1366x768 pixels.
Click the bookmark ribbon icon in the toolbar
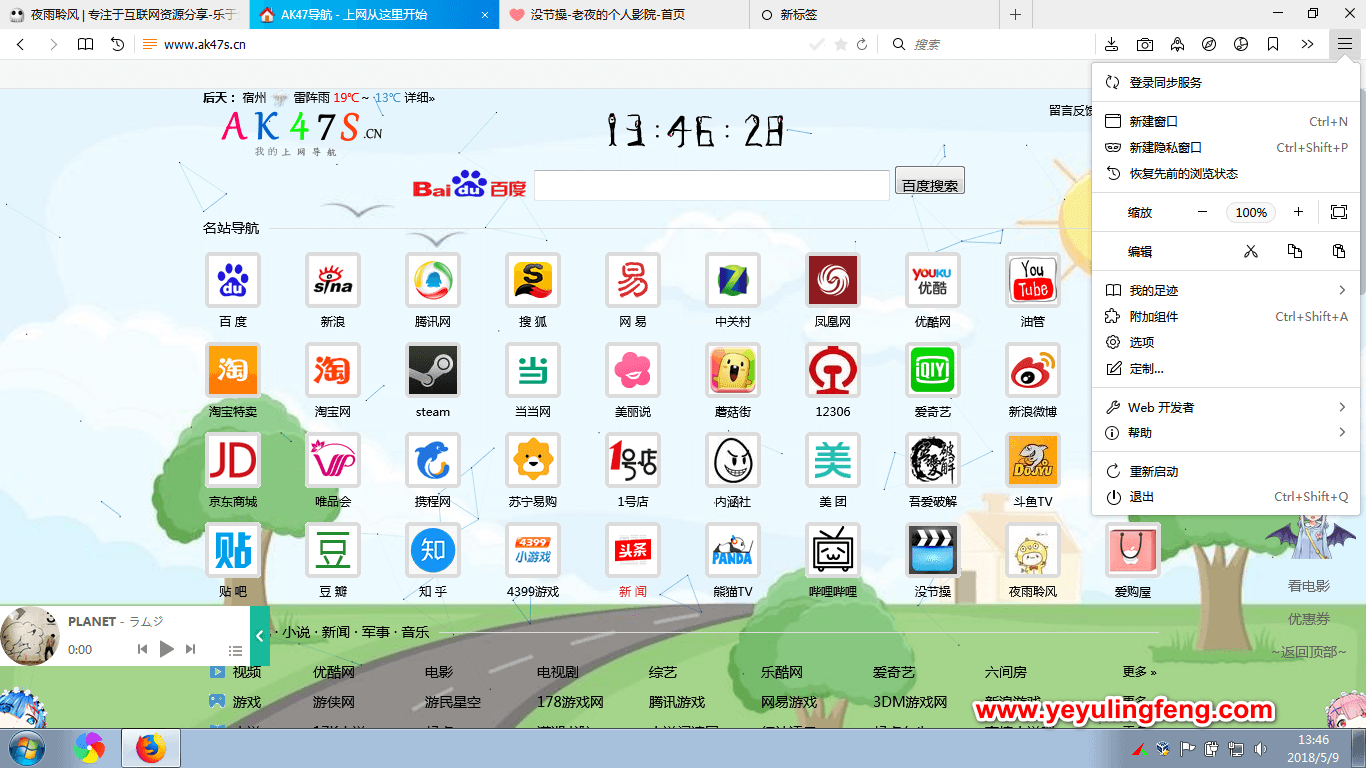tap(1273, 44)
